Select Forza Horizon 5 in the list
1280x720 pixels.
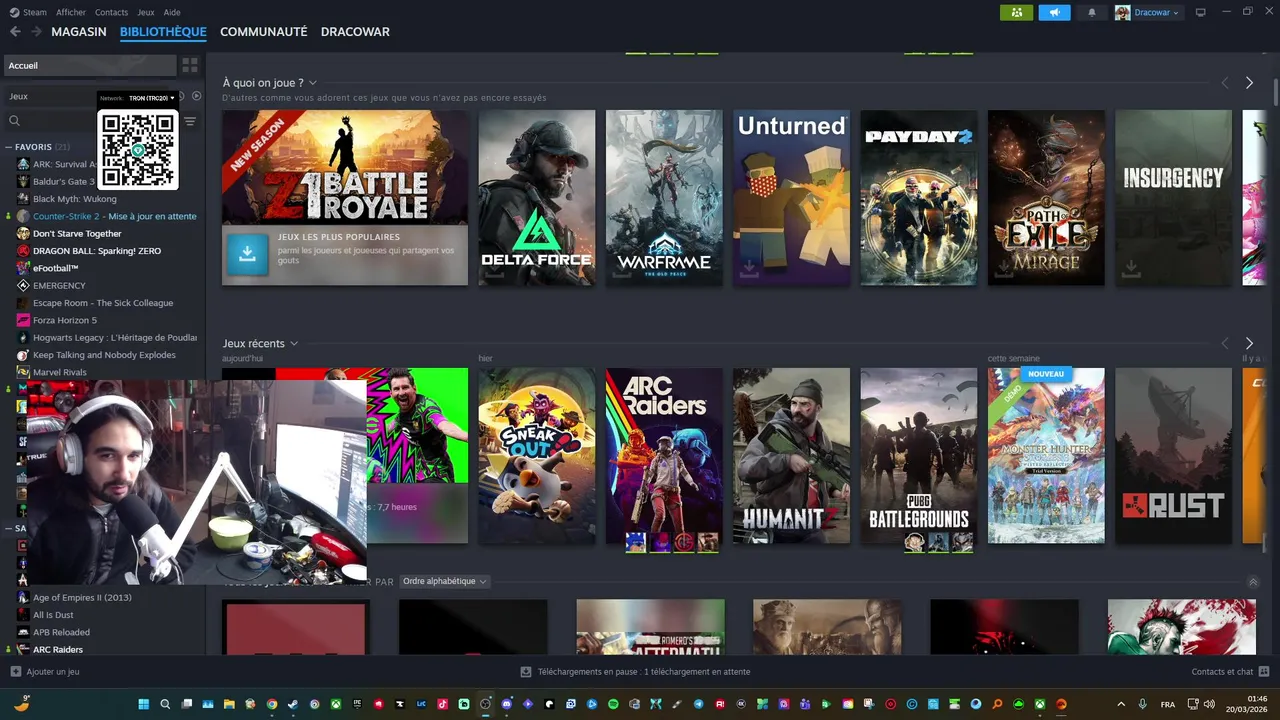pyautogui.click(x=65, y=320)
